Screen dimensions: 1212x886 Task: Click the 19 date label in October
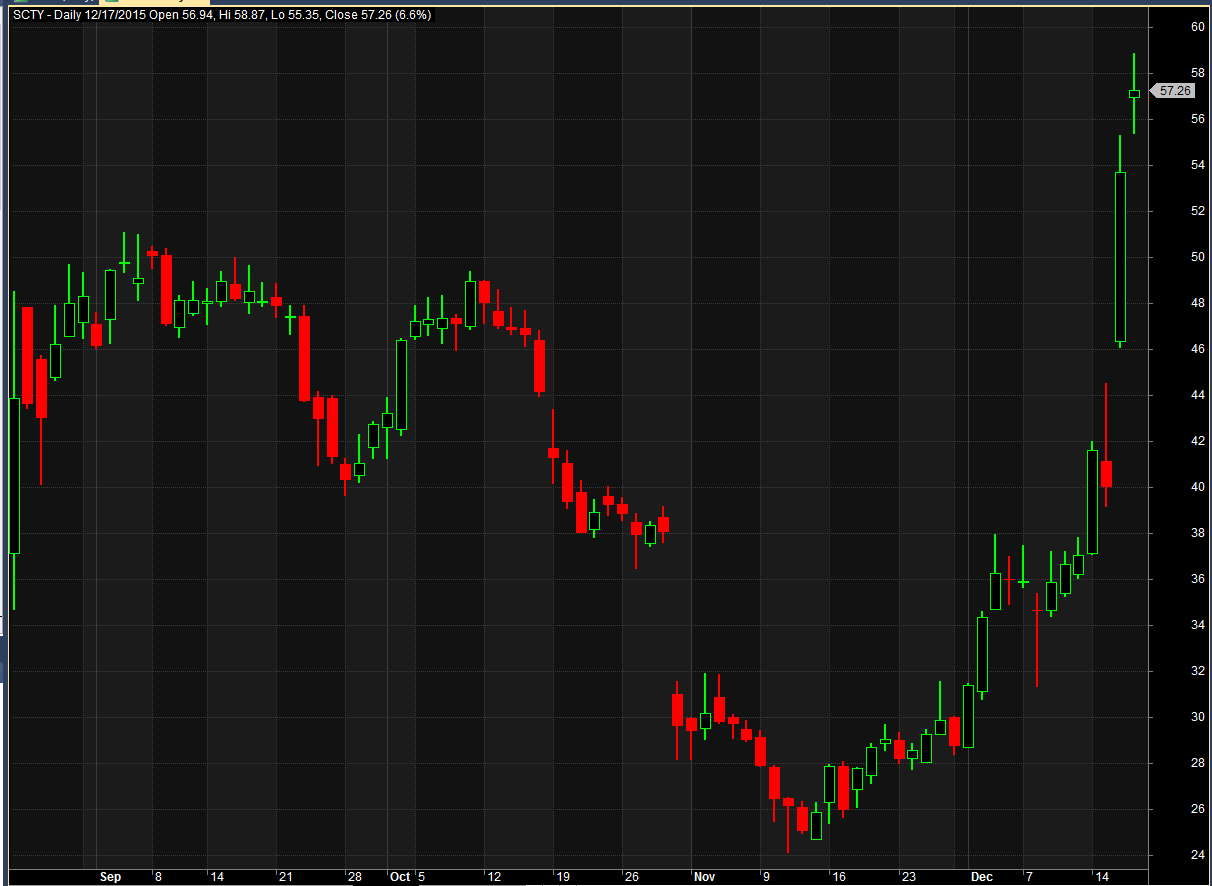(563, 877)
